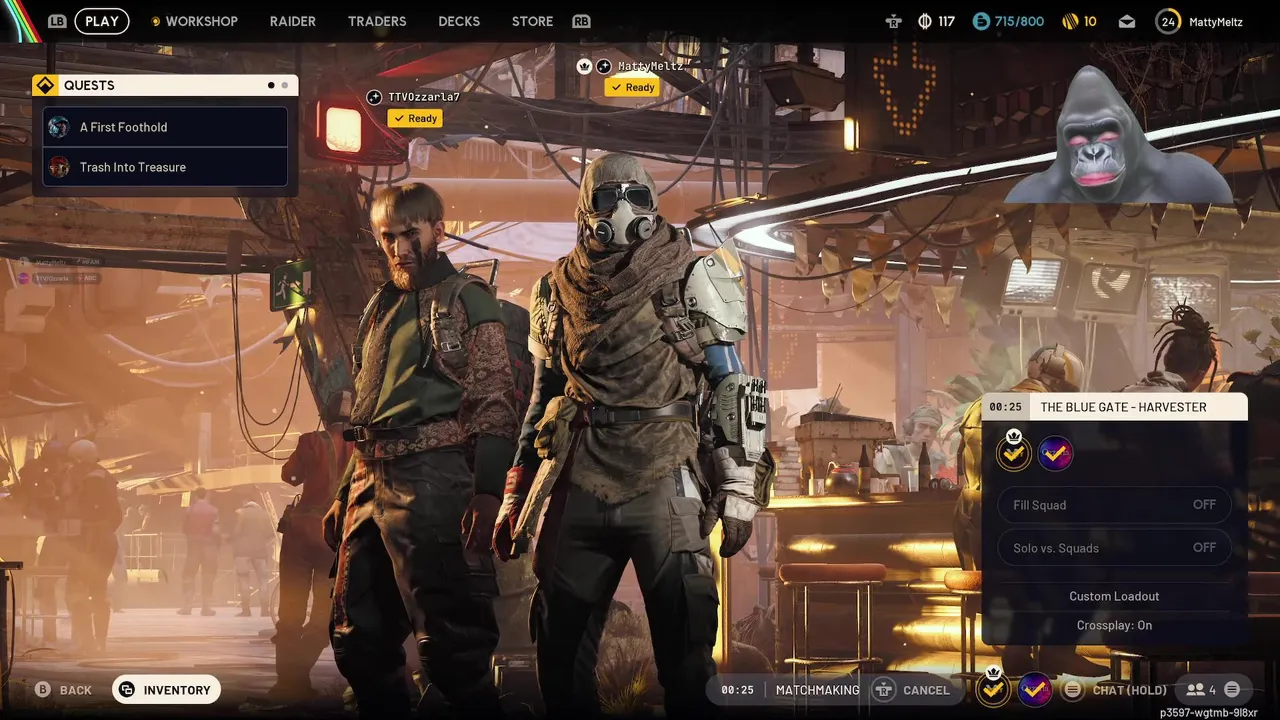The width and height of the screenshot is (1280, 720).
Task: Click the A First Foothold quest icon
Action: click(x=59, y=127)
